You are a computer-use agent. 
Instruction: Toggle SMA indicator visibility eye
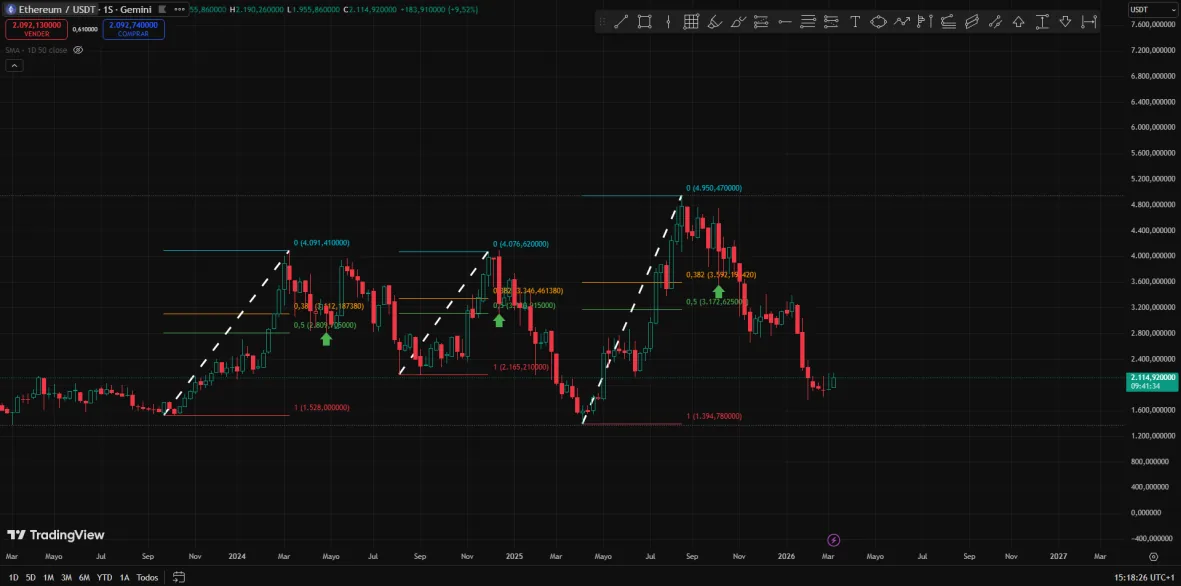pyautogui.click(x=78, y=50)
